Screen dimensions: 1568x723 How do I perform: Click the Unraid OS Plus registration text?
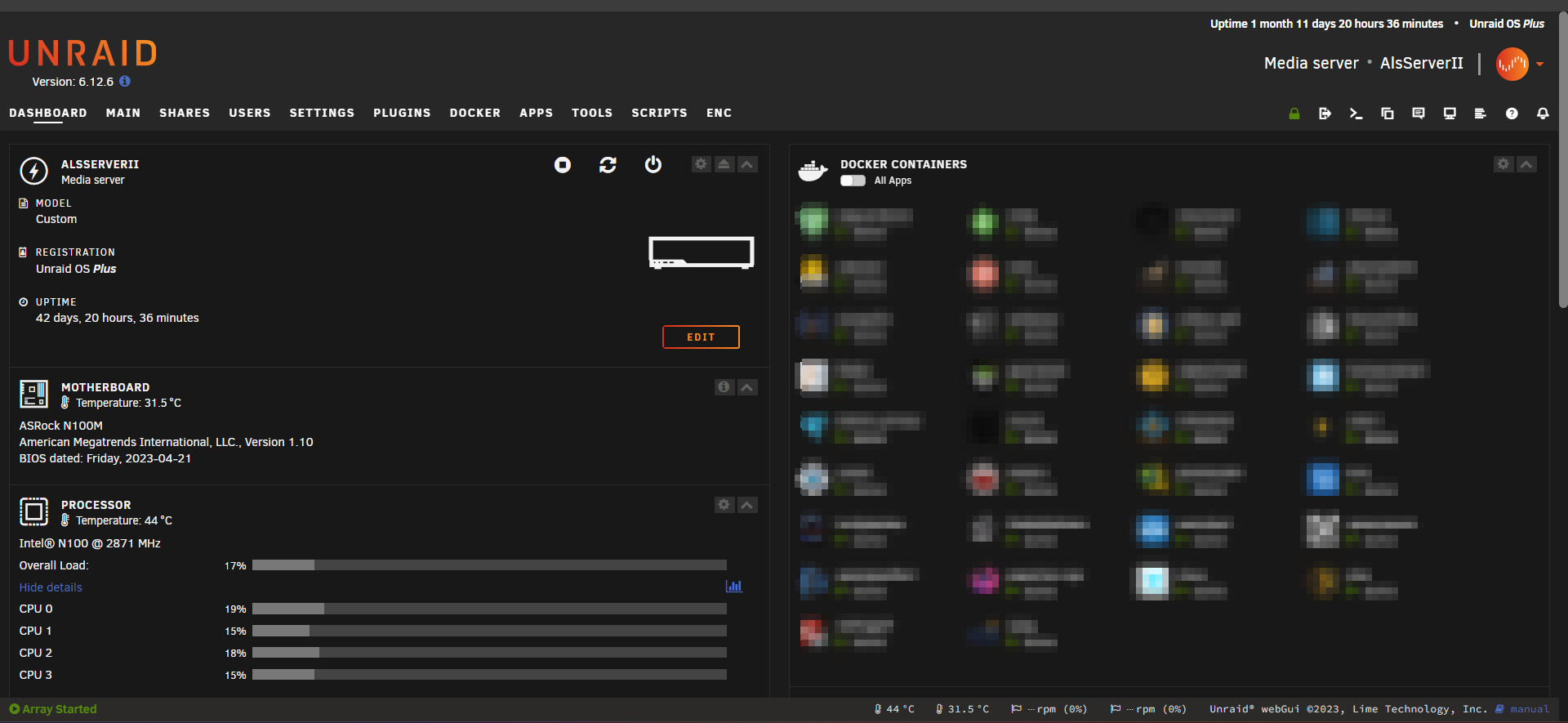coord(76,269)
